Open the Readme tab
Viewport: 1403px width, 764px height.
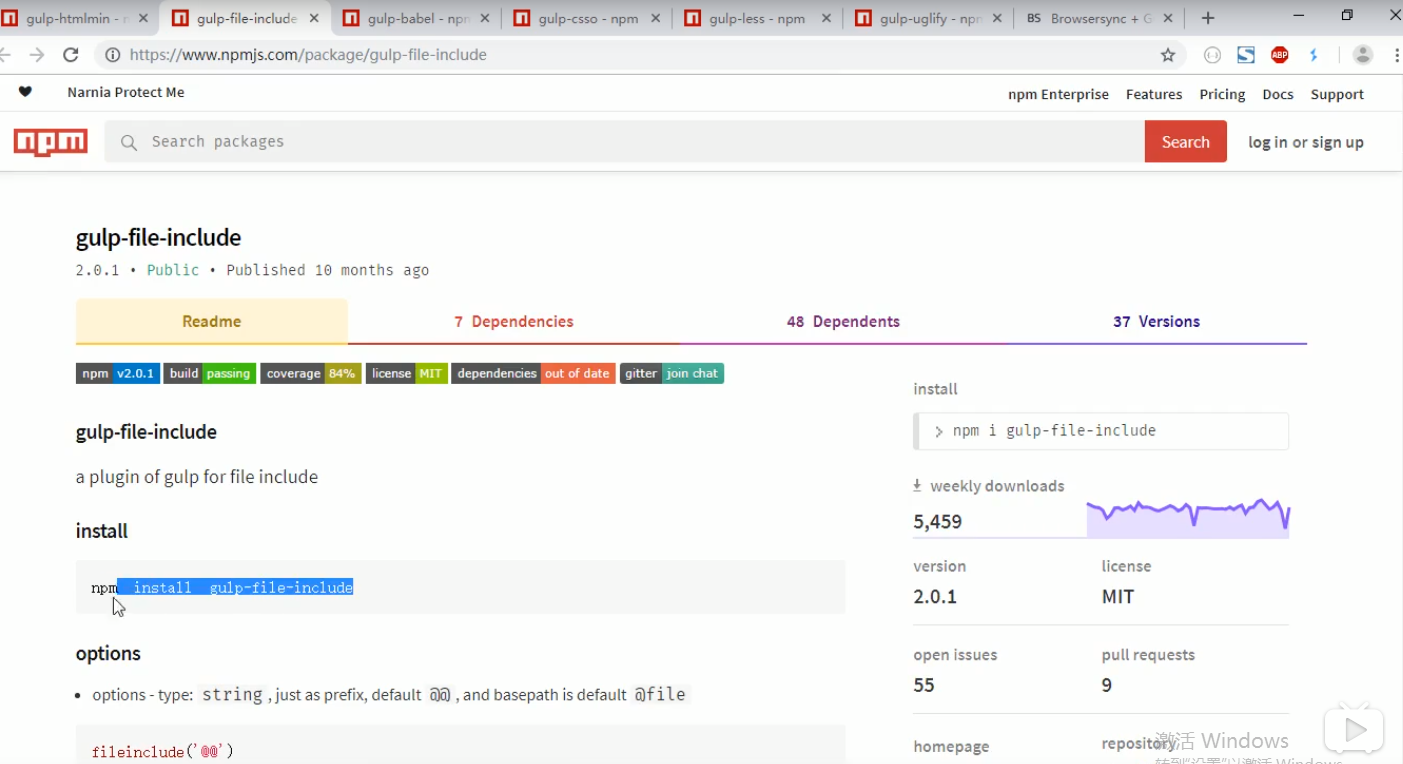(x=212, y=322)
